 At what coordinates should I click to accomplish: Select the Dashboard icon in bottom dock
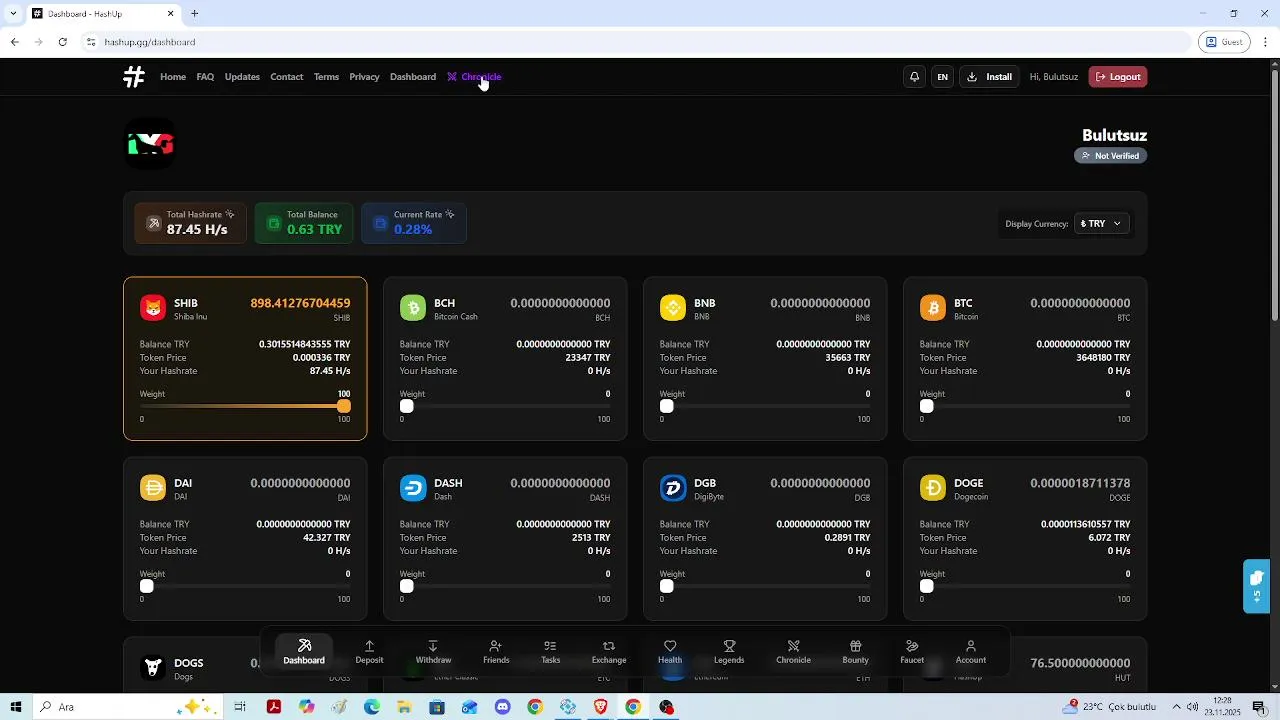click(304, 652)
